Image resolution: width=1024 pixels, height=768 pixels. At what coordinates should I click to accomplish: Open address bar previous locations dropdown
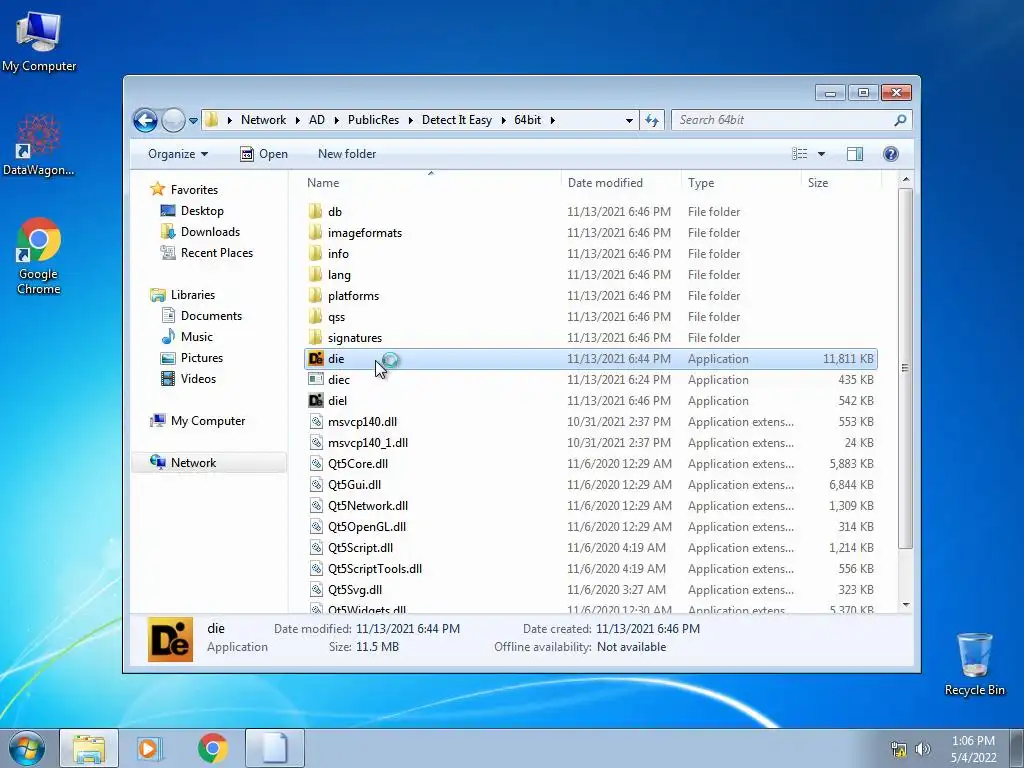pos(629,120)
